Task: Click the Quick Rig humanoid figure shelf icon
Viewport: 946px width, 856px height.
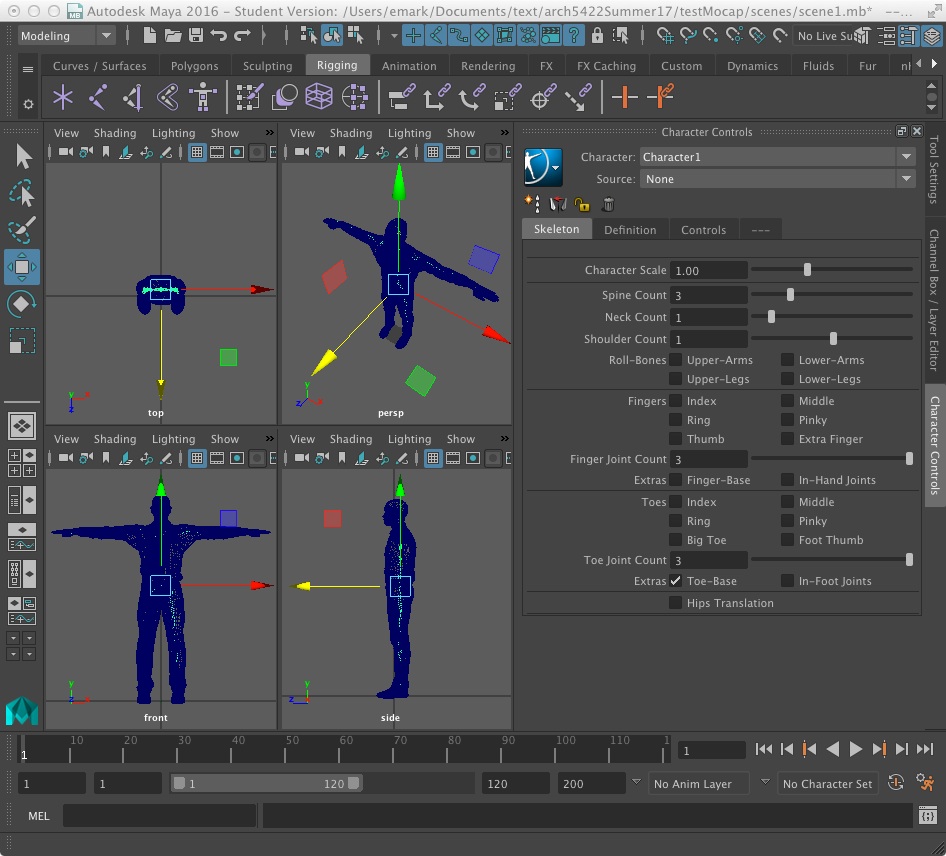Action: pyautogui.click(x=203, y=98)
